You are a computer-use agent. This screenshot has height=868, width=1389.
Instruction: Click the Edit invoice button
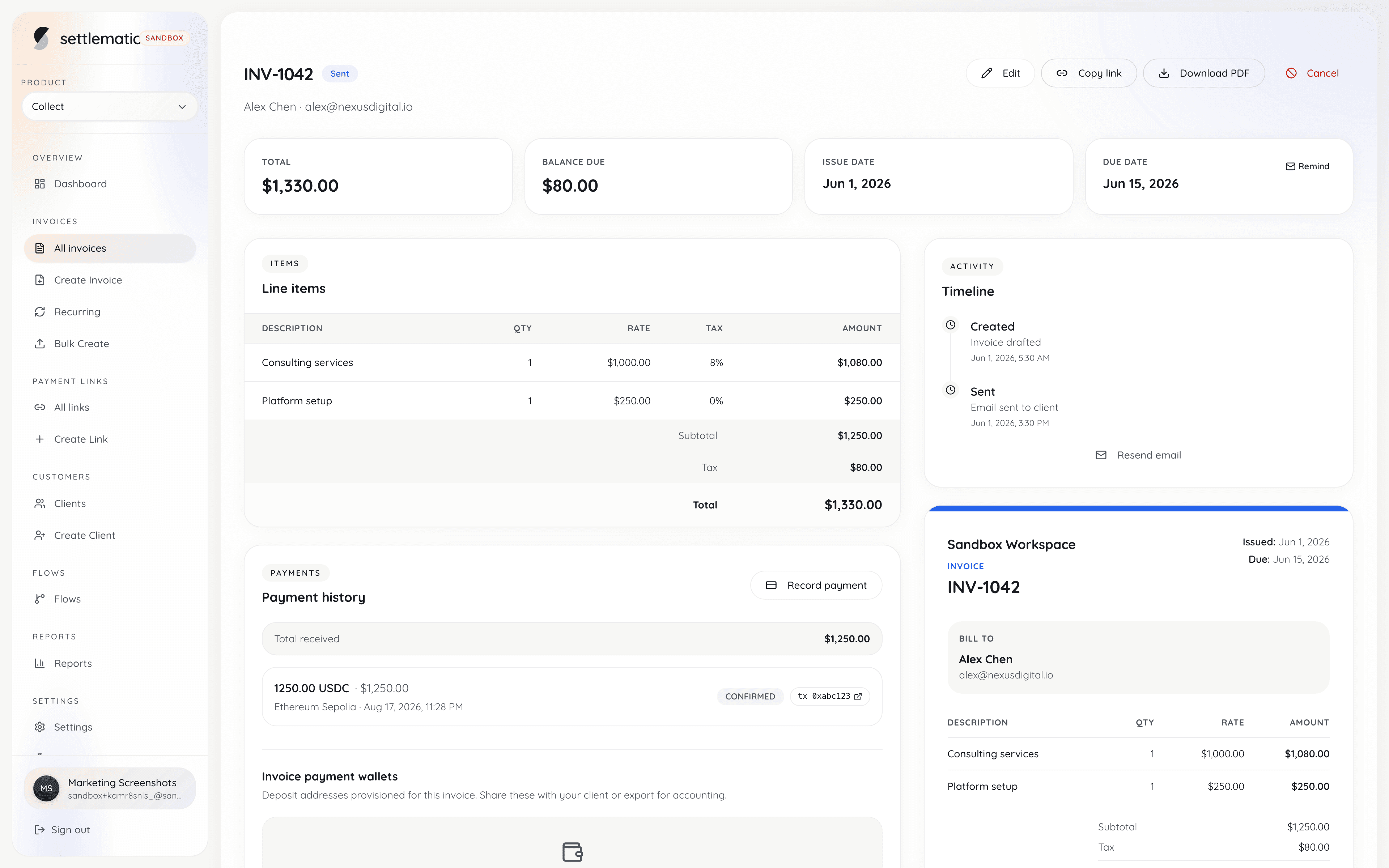[1000, 73]
